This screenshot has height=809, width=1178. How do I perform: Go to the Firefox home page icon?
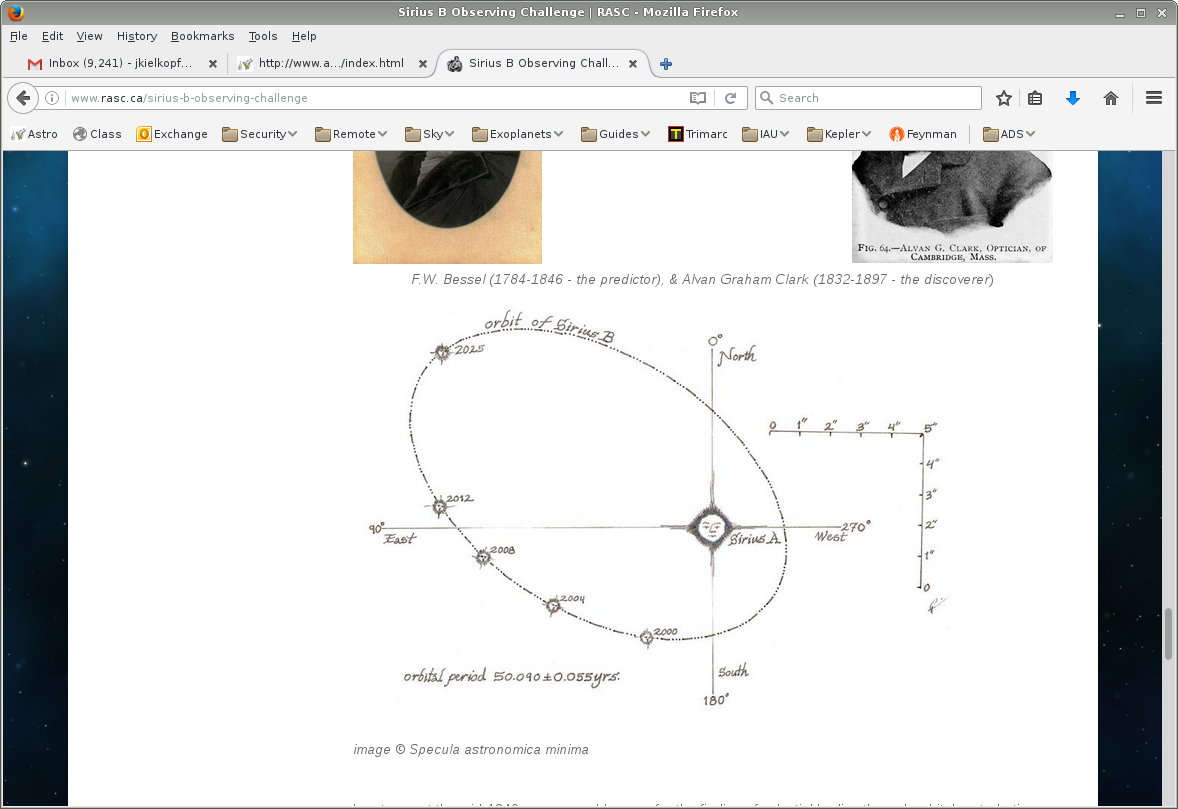(x=1111, y=98)
